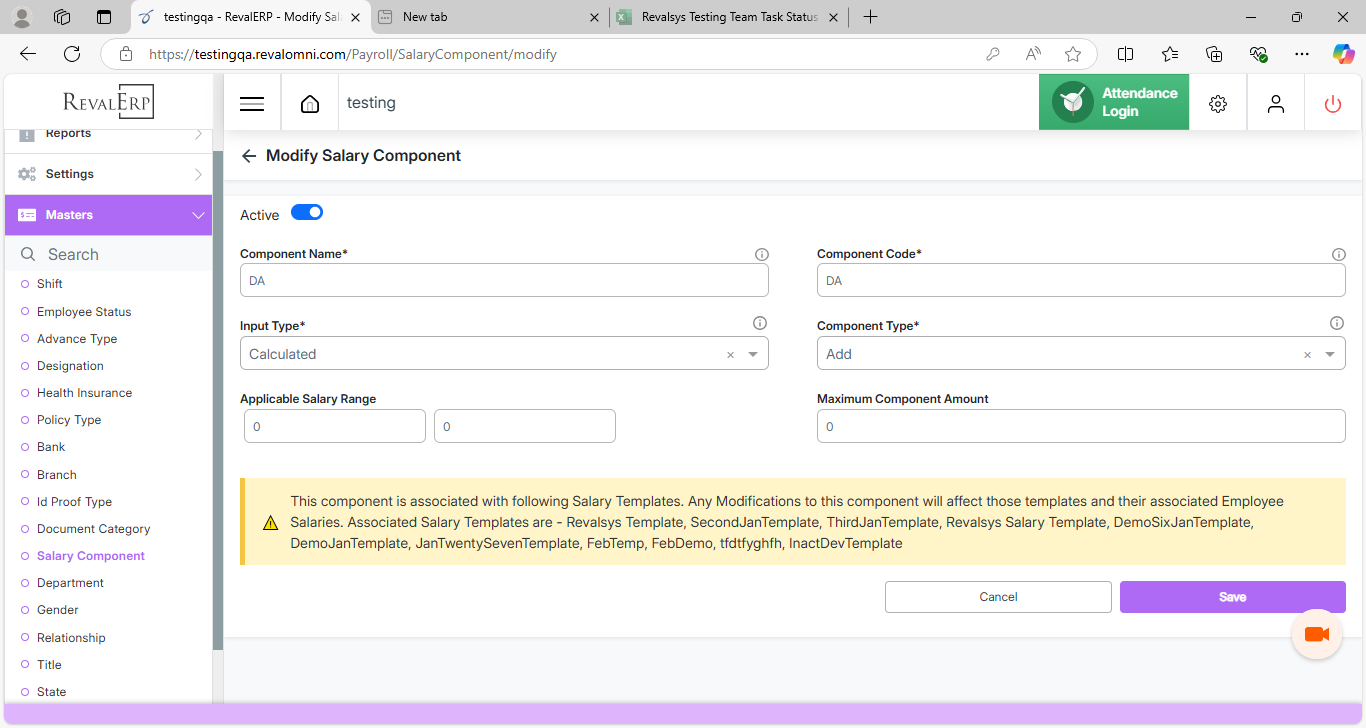Screen dimensions: 1366x728
Task: Click the Attendance Login button
Action: (x=1114, y=102)
